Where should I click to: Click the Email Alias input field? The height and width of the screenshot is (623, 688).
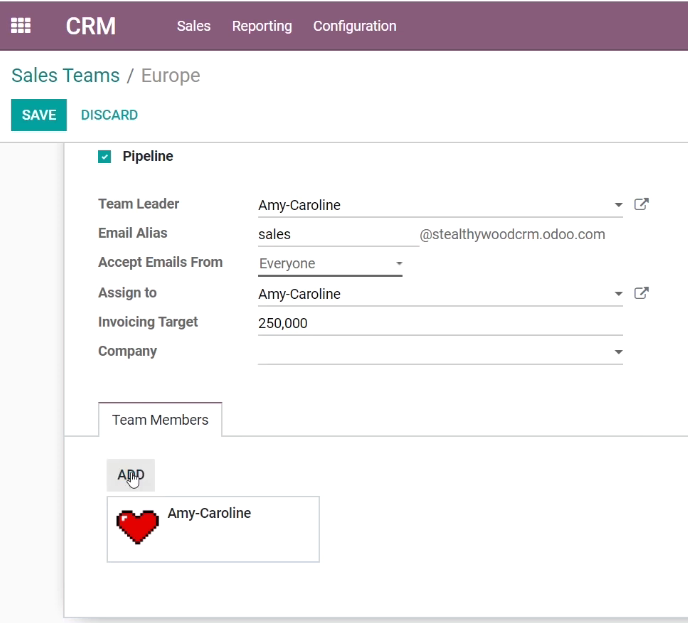pyautogui.click(x=338, y=234)
